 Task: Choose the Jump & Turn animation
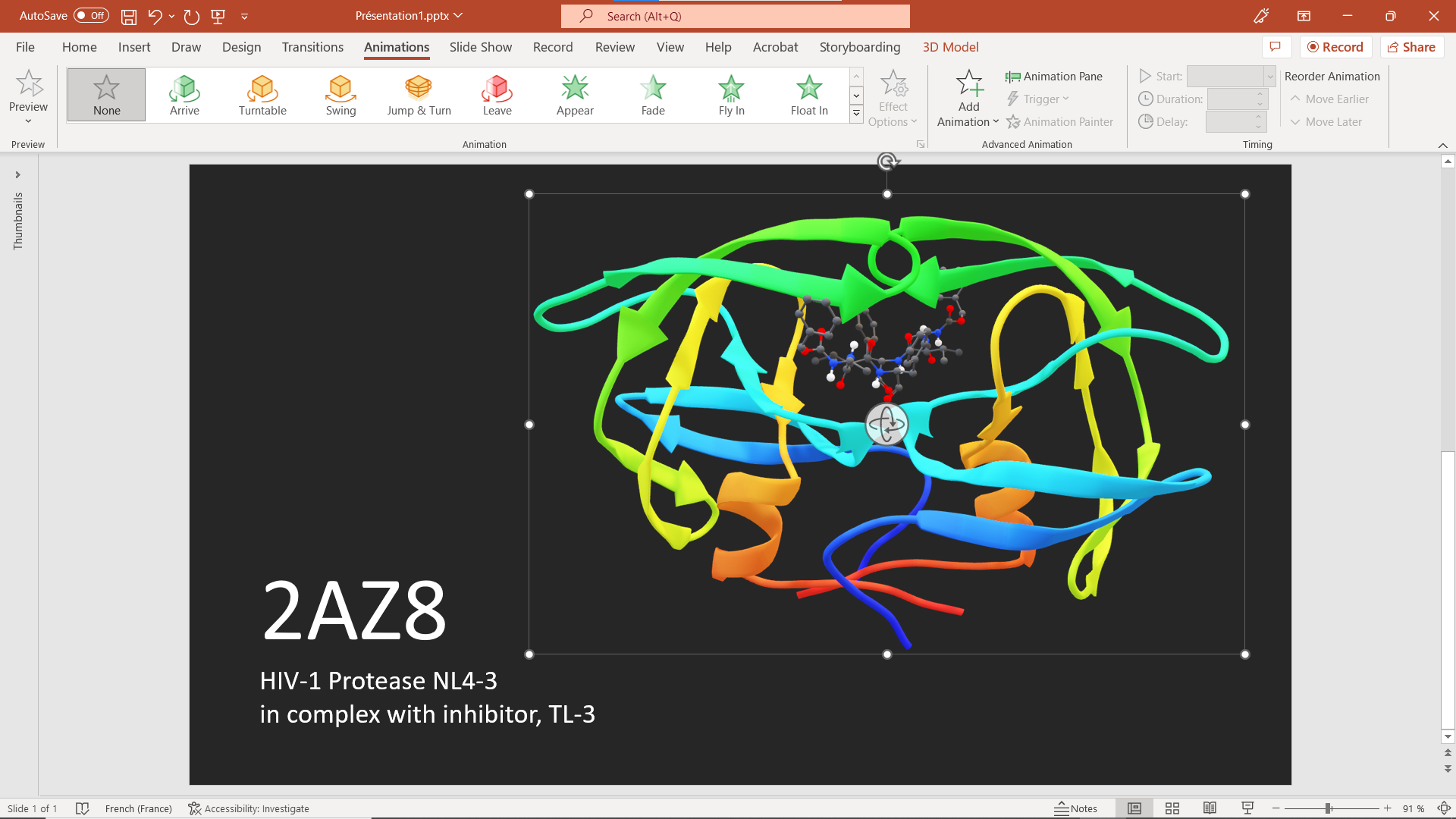pyautogui.click(x=419, y=95)
